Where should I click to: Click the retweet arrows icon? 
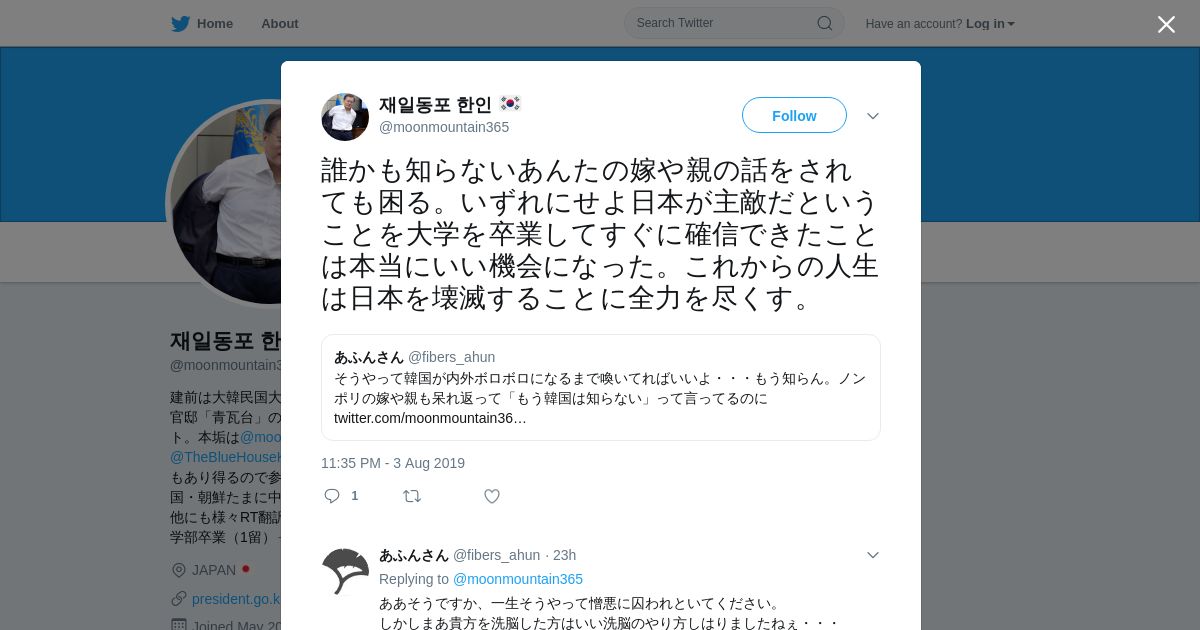click(x=412, y=496)
